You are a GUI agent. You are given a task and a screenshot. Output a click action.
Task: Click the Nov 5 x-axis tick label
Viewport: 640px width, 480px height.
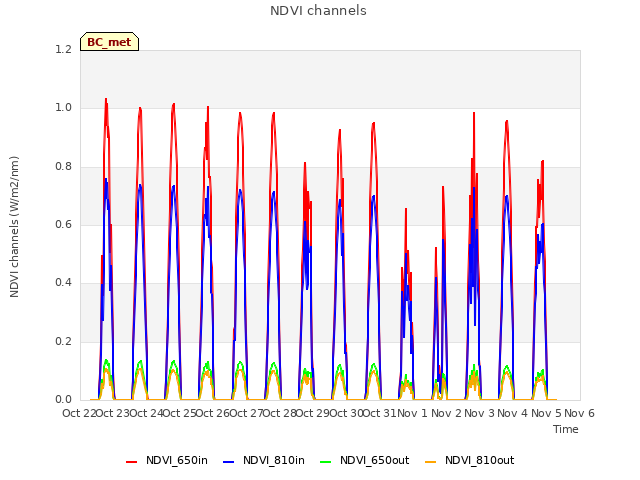point(547,413)
